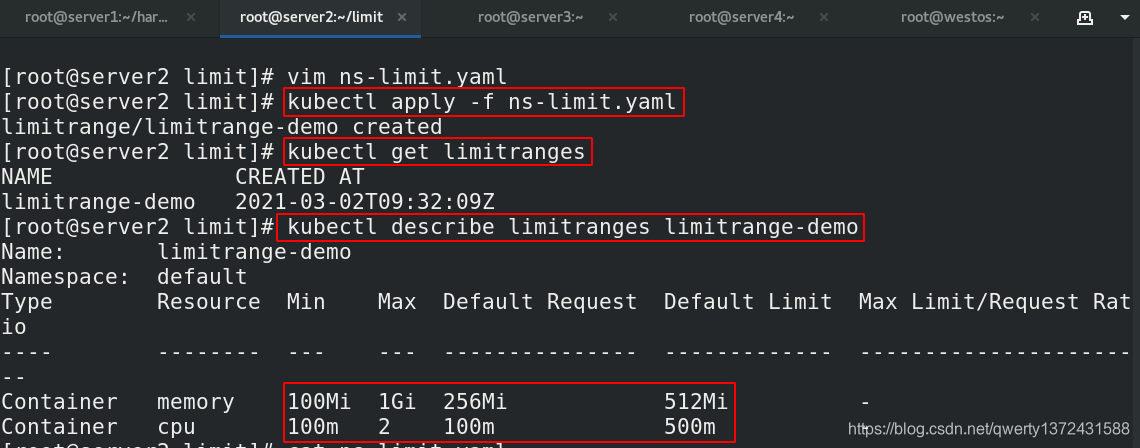1140x448 pixels.
Task: Click 'limitrange/limitrange-demo created' output line
Action: (x=221, y=127)
